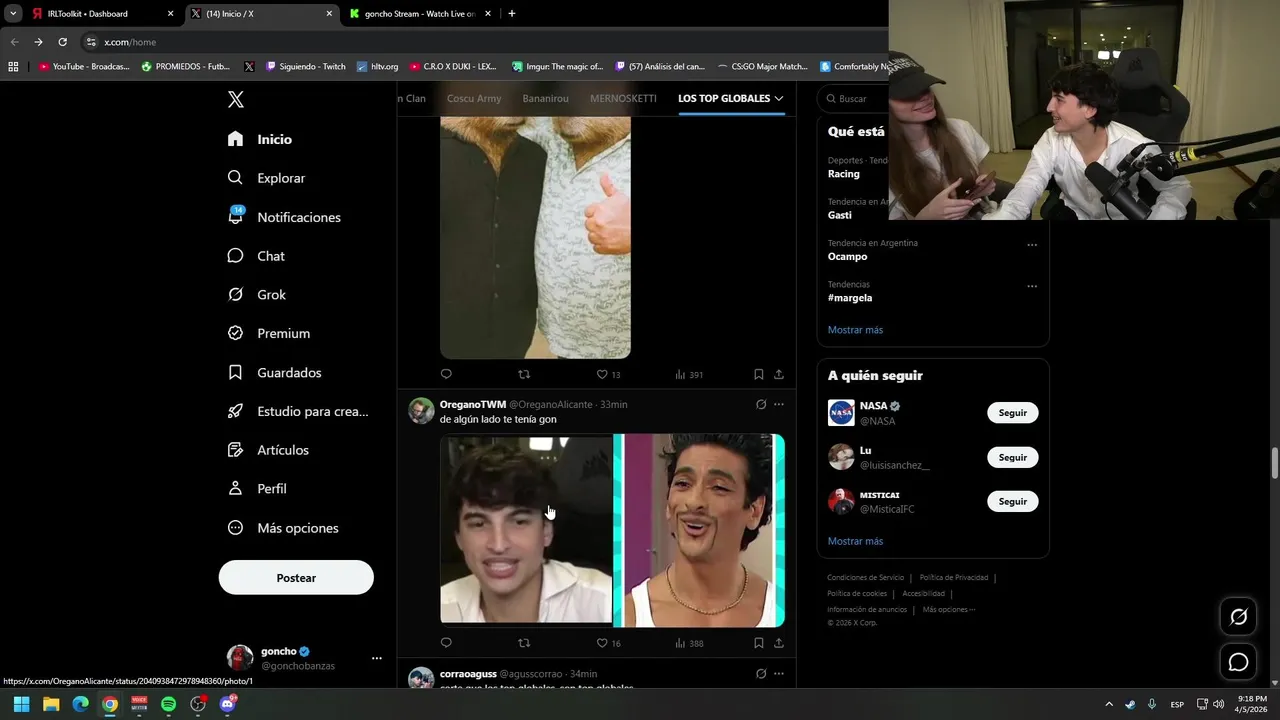This screenshot has width=1280, height=720.
Task: Share OreganoTWM post
Action: pyautogui.click(x=779, y=643)
